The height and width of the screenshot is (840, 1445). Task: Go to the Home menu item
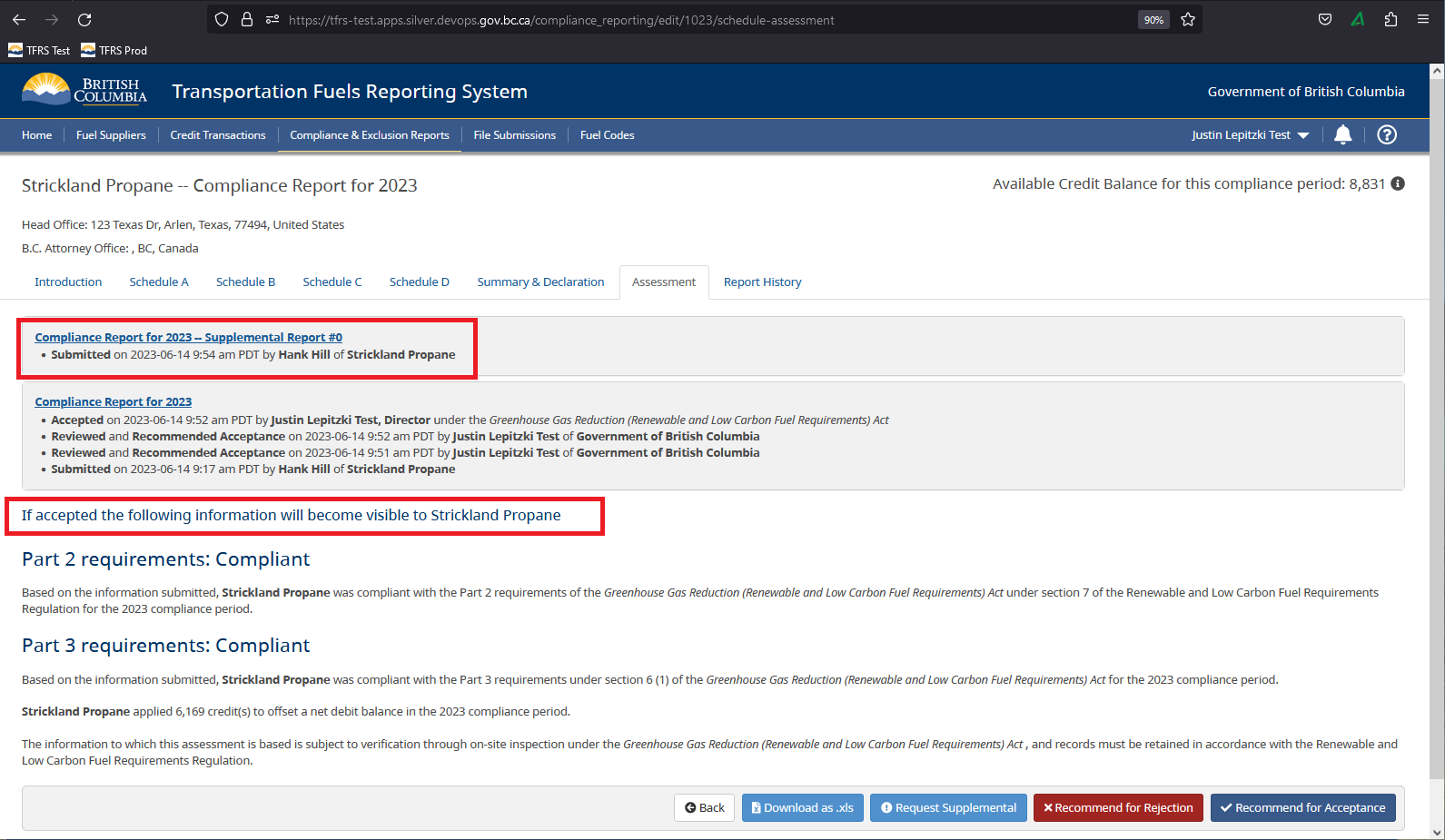(x=37, y=134)
